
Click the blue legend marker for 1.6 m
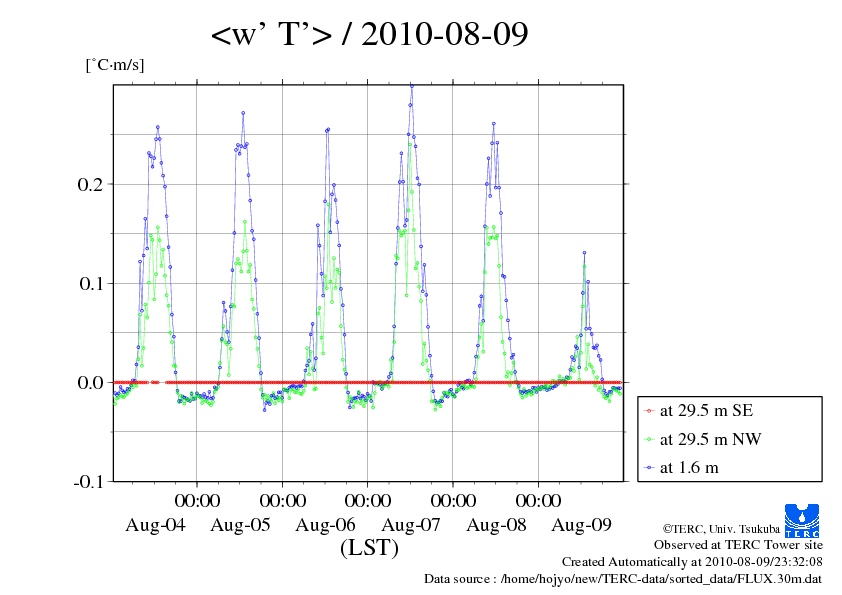[649, 468]
